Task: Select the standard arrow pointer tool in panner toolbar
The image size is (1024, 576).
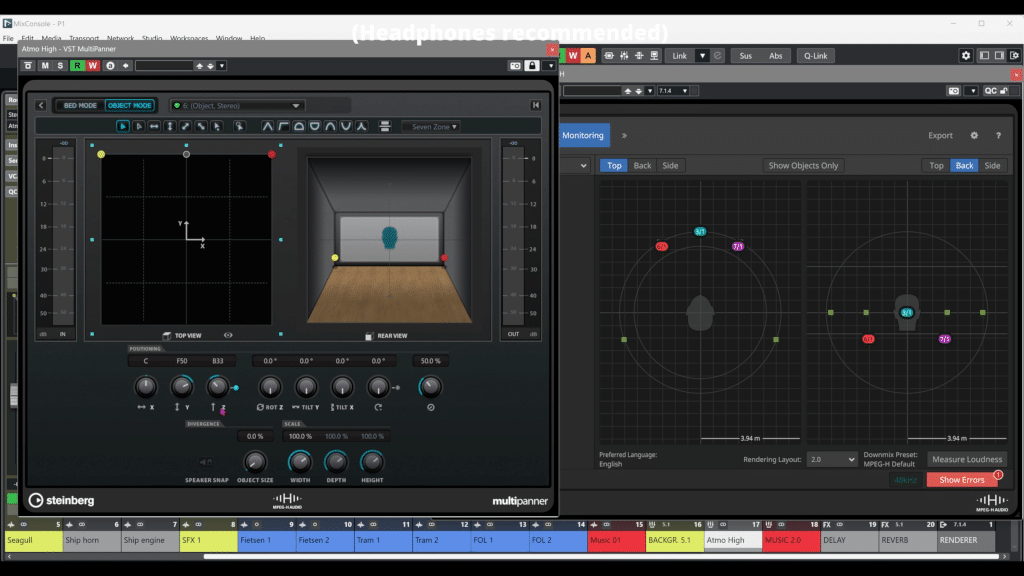Action: tap(123, 127)
